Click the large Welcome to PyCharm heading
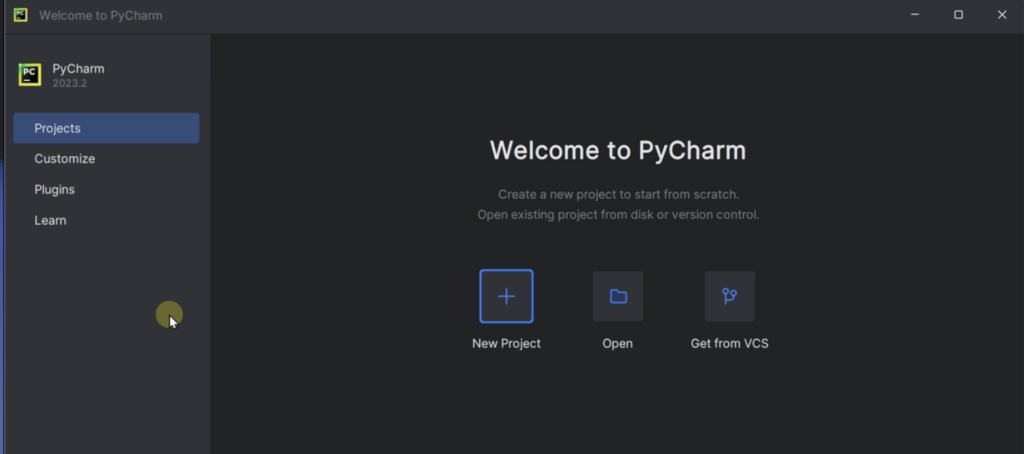Viewport: 1024px width, 454px height. pyautogui.click(x=617, y=151)
